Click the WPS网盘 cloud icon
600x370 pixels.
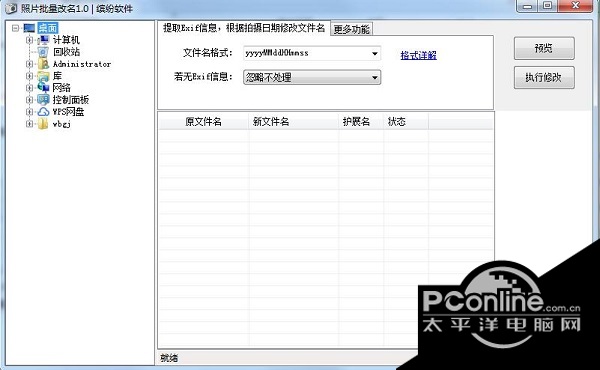[43, 112]
